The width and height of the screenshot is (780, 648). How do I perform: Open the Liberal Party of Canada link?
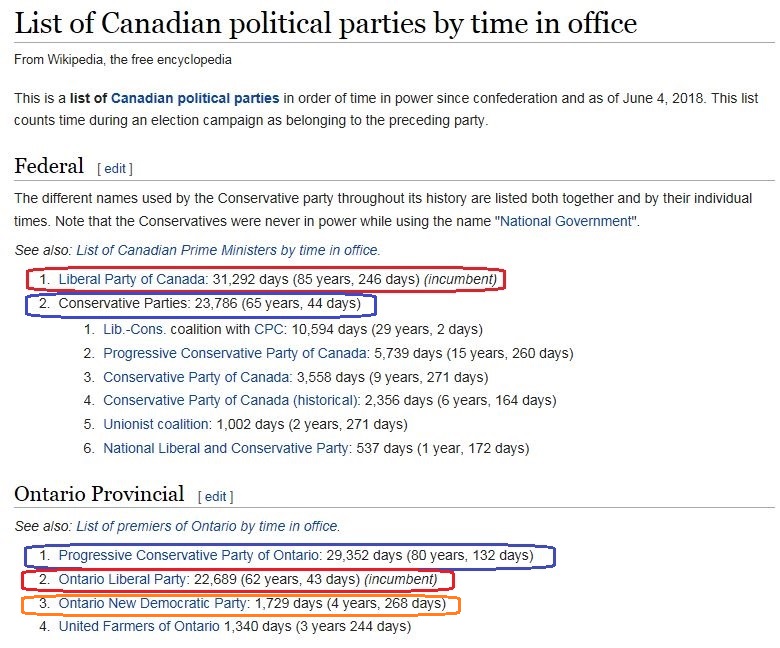click(x=132, y=279)
